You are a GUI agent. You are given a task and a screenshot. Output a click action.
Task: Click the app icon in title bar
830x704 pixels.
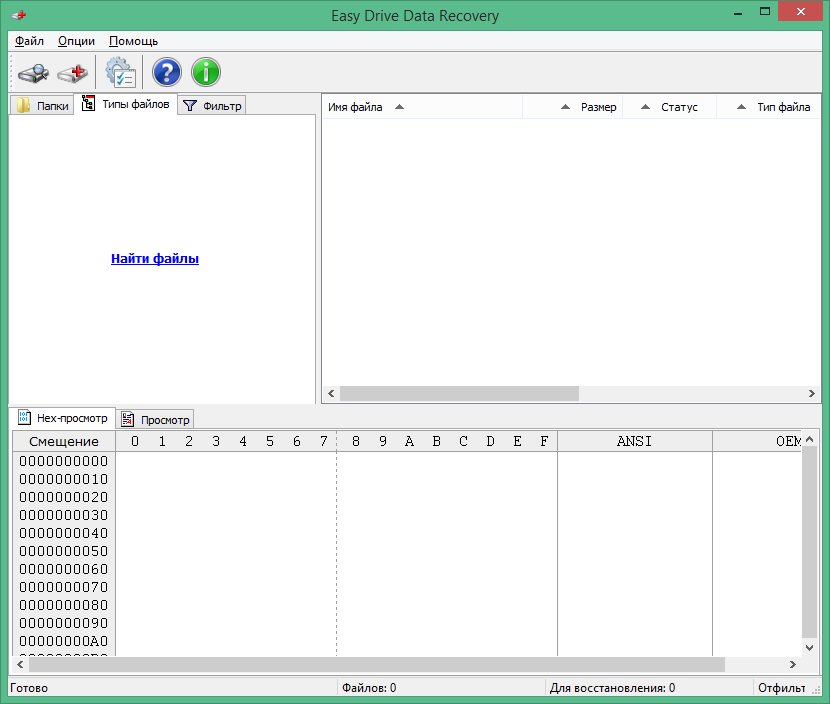pos(19,15)
